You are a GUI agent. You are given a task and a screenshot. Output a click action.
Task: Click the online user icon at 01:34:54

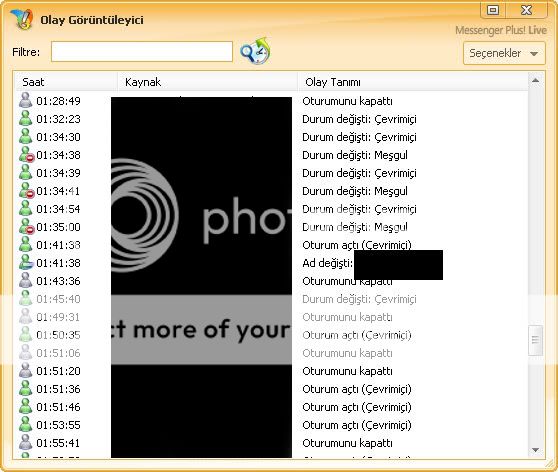tap(25, 209)
